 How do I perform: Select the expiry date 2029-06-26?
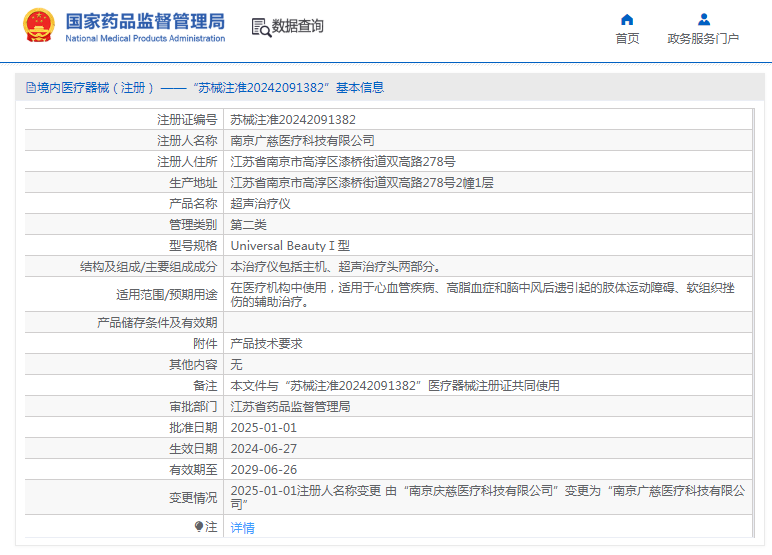click(263, 470)
